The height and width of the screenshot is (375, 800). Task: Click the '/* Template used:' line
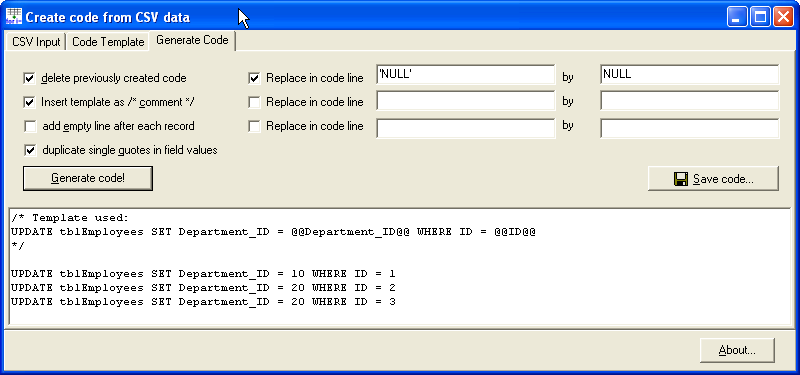pos(70,218)
